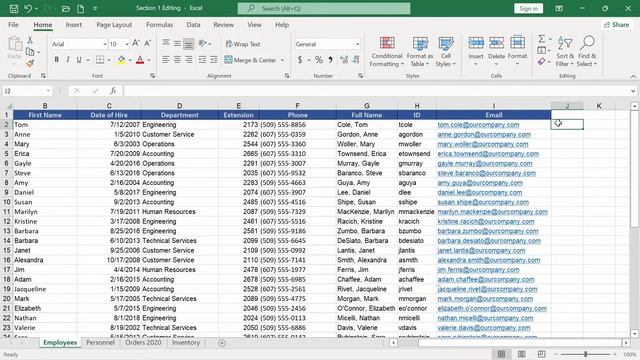Open Conditional Formatting menu
Screen dimensions: 640x360
pos(387,52)
